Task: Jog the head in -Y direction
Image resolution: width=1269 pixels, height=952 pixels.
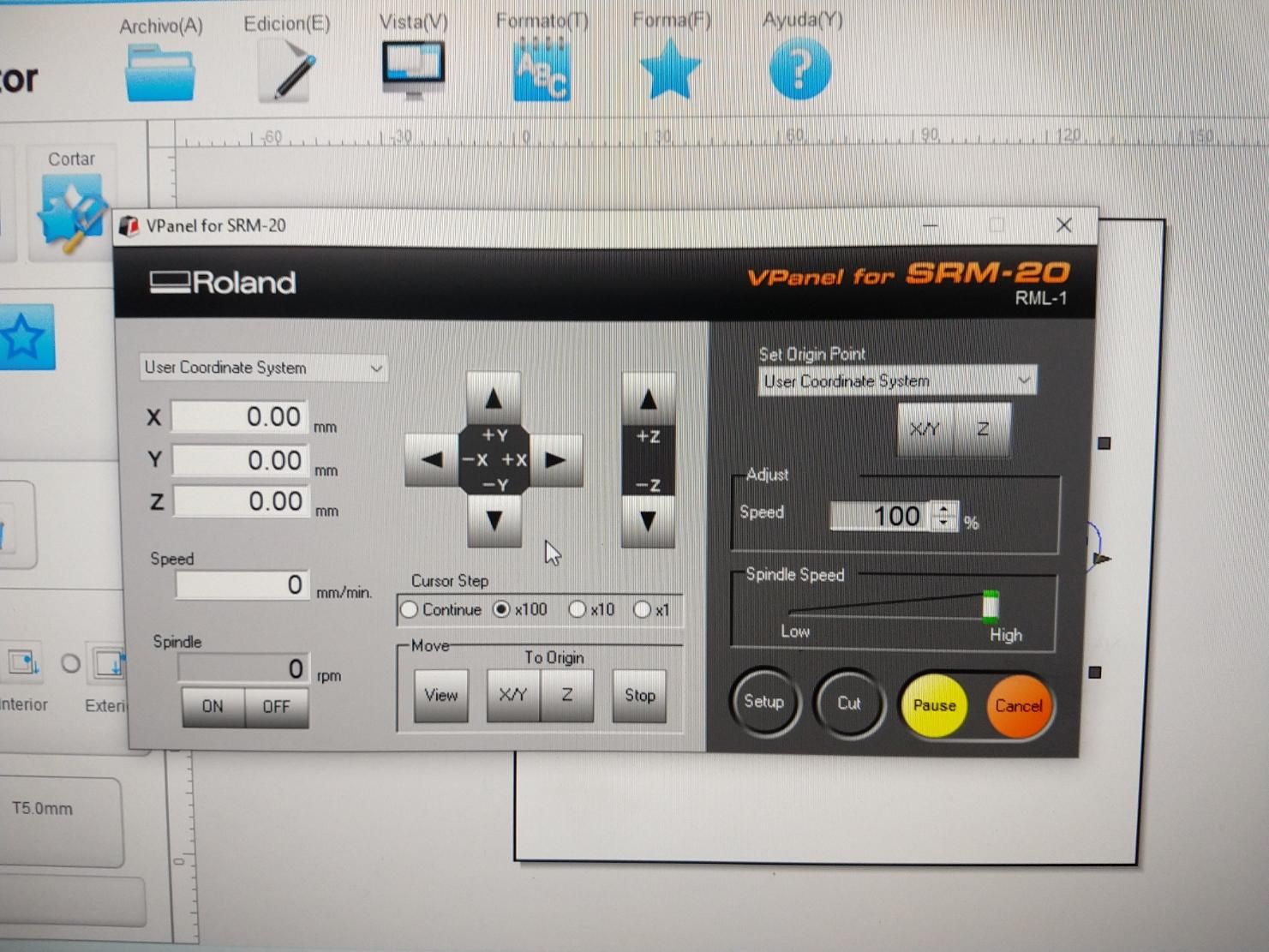Action: tap(494, 520)
